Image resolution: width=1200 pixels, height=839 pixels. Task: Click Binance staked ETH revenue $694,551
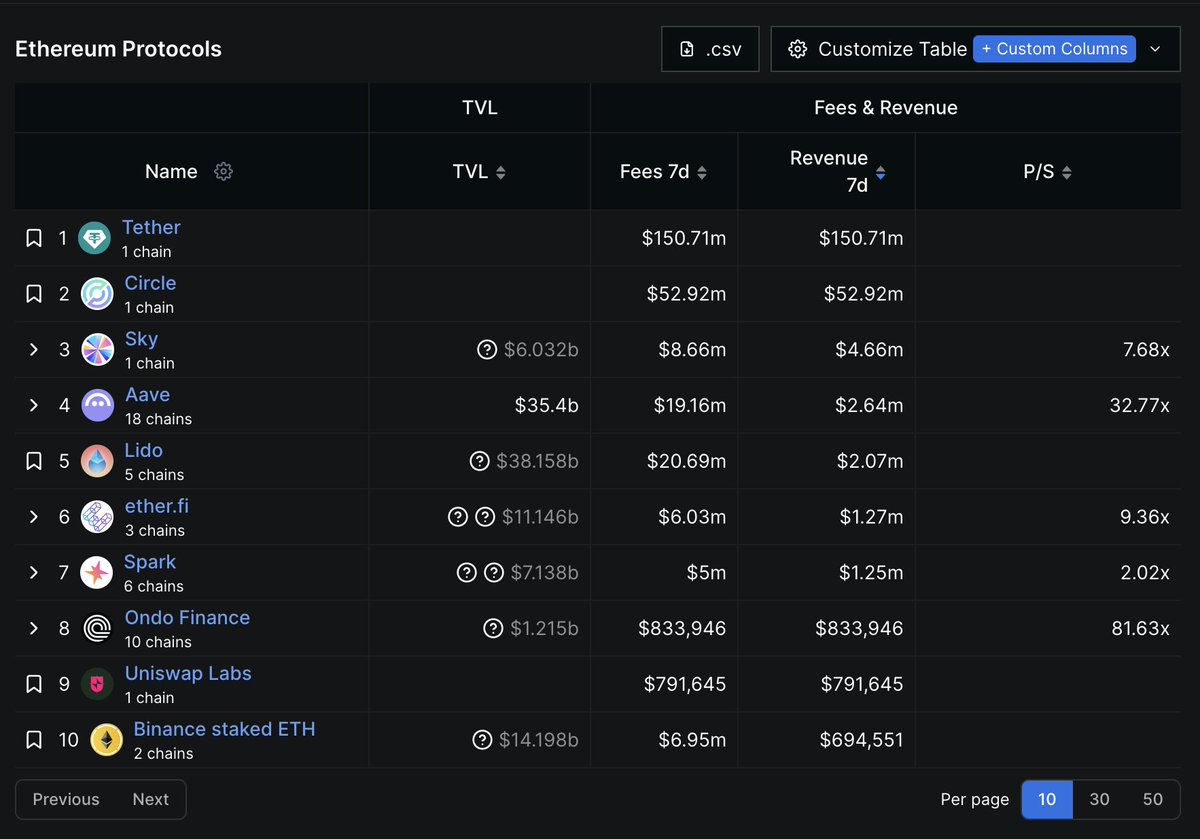[x=861, y=740]
